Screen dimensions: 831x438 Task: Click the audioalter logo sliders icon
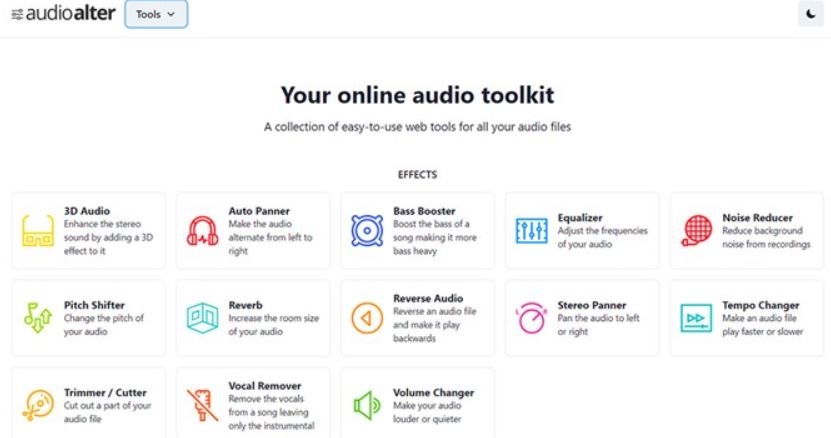pos(17,14)
